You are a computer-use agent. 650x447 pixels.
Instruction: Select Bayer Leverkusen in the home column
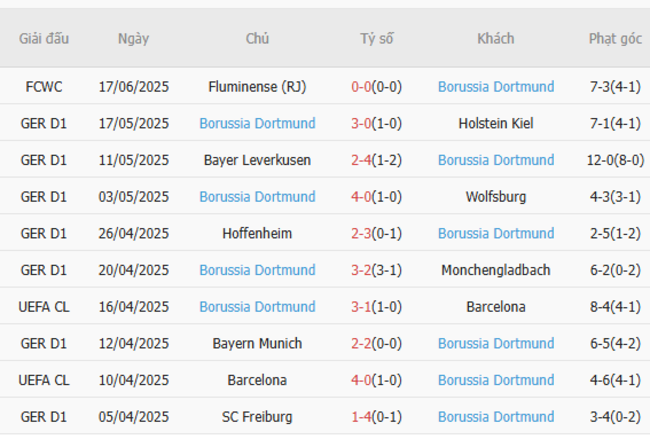coord(257,160)
